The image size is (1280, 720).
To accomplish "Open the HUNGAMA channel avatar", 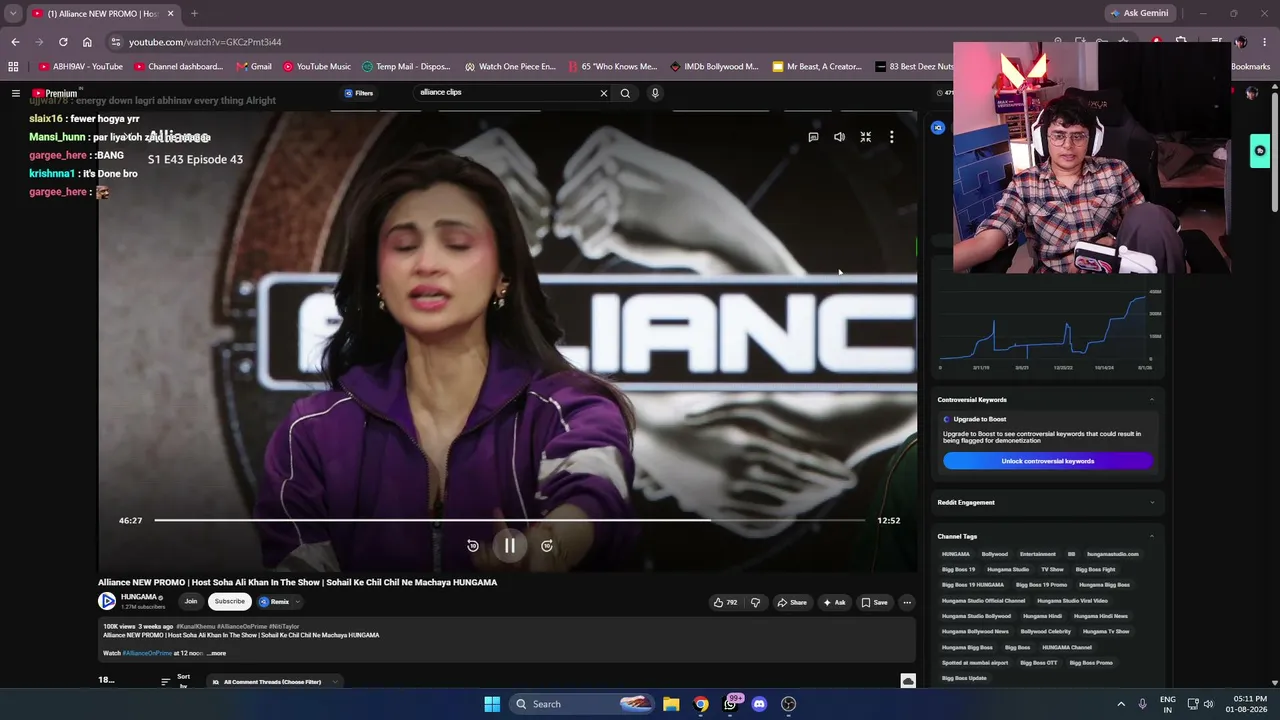I will tap(107, 601).
